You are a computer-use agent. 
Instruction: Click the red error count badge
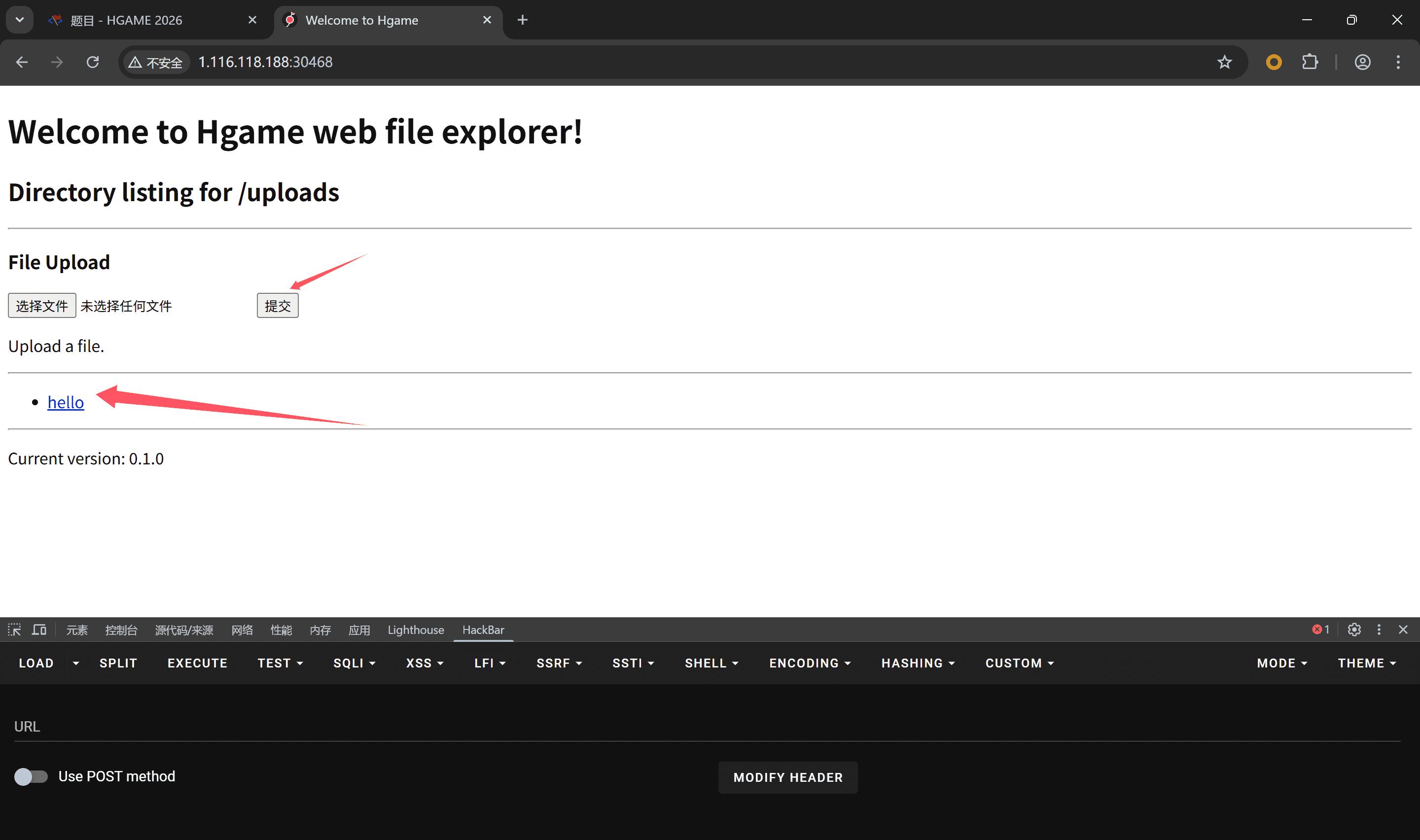1320,630
